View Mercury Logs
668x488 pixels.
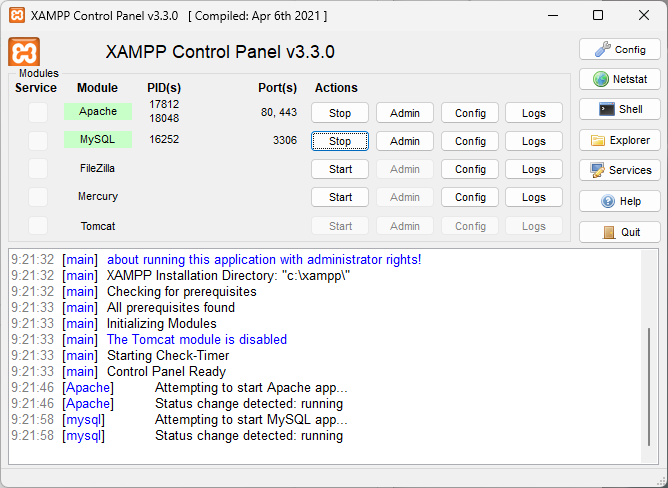pyautogui.click(x=533, y=197)
